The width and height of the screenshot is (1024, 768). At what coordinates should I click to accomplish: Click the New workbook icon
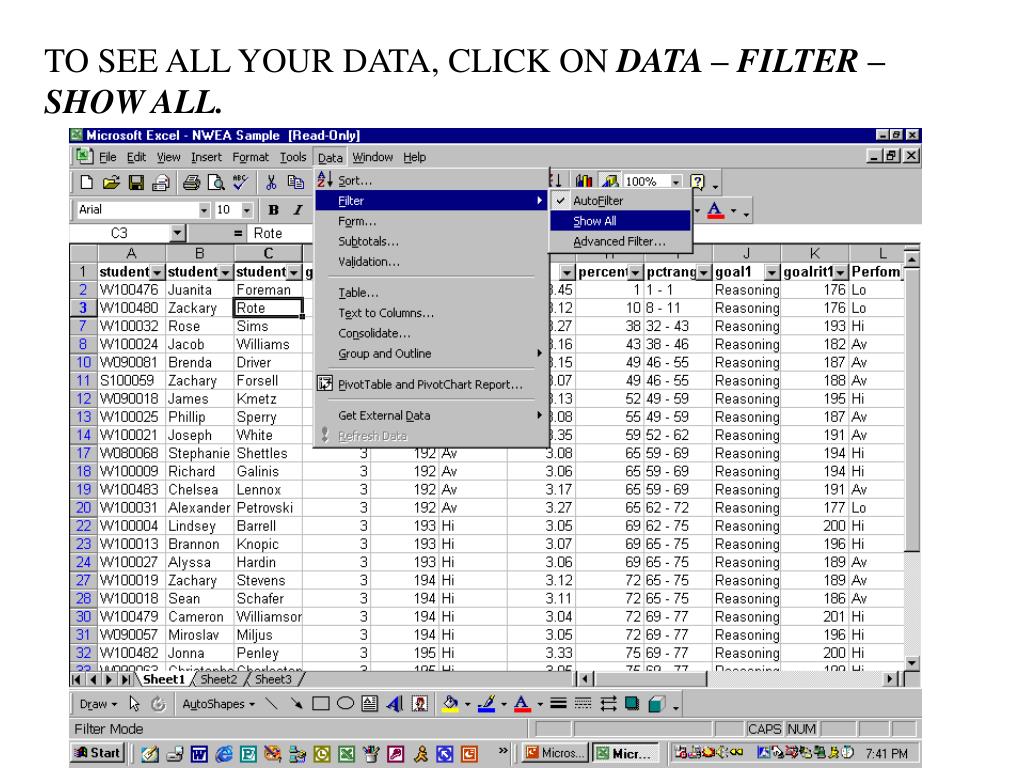(x=86, y=182)
